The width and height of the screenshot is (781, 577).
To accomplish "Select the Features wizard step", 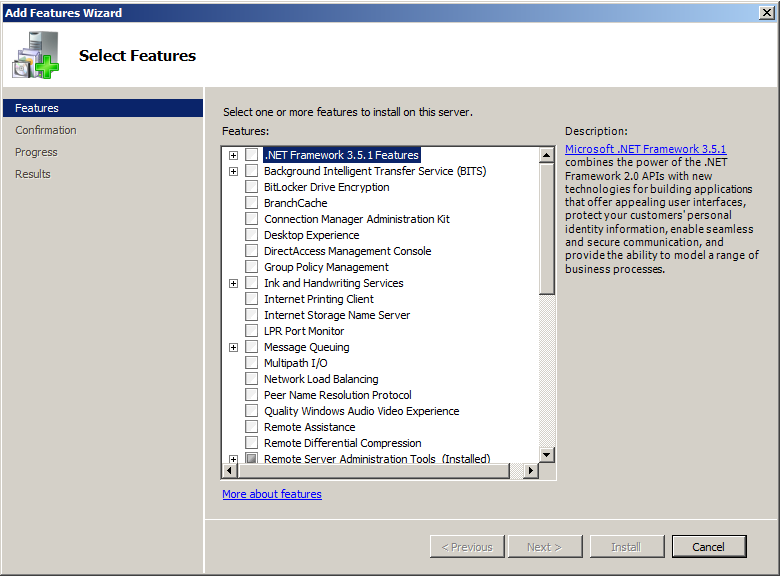I will 103,108.
